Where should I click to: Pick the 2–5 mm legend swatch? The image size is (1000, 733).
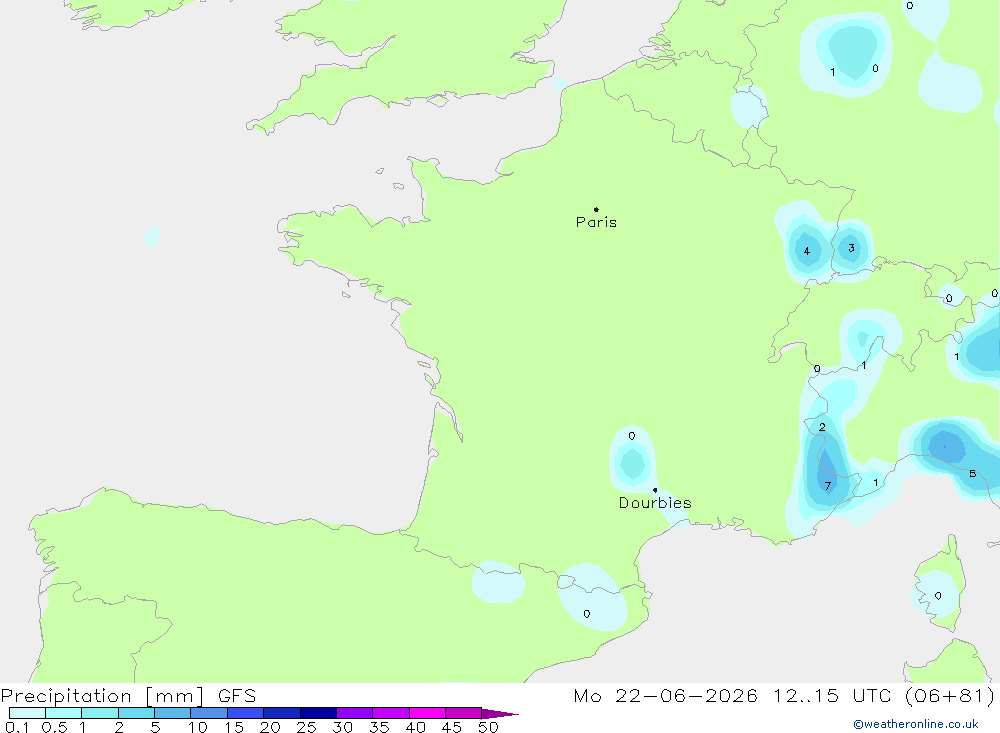pyautogui.click(x=136, y=713)
